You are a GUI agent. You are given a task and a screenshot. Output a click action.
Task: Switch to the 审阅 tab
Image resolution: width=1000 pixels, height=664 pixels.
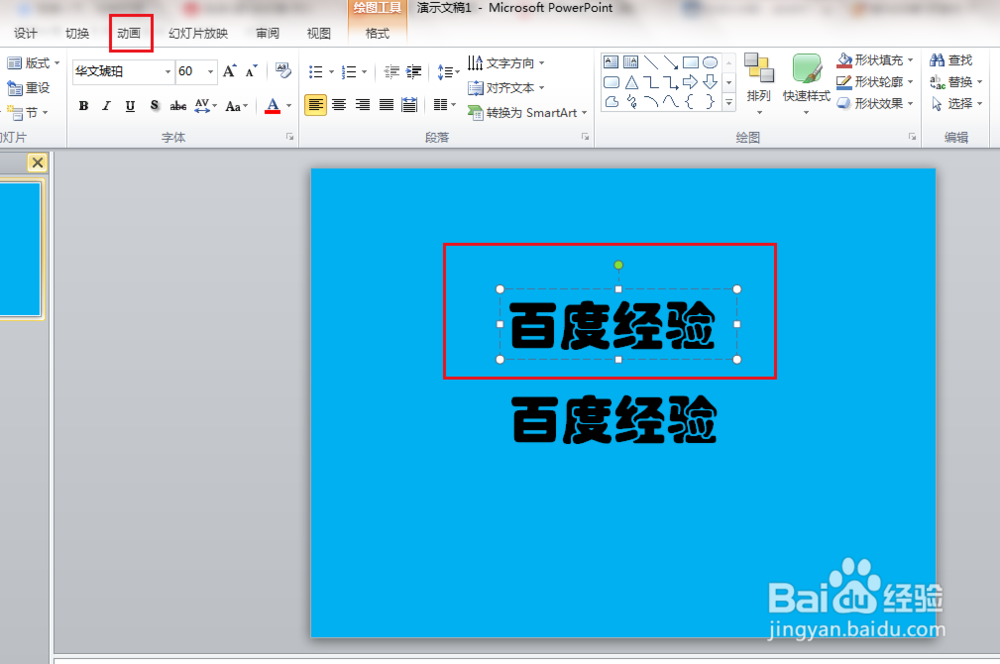[x=268, y=33]
